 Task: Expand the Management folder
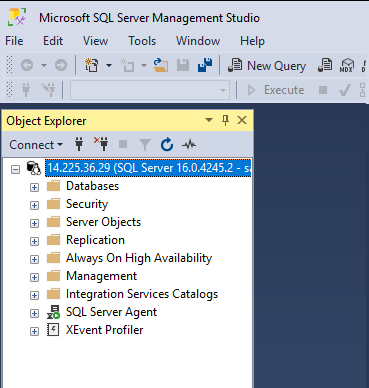[34, 277]
